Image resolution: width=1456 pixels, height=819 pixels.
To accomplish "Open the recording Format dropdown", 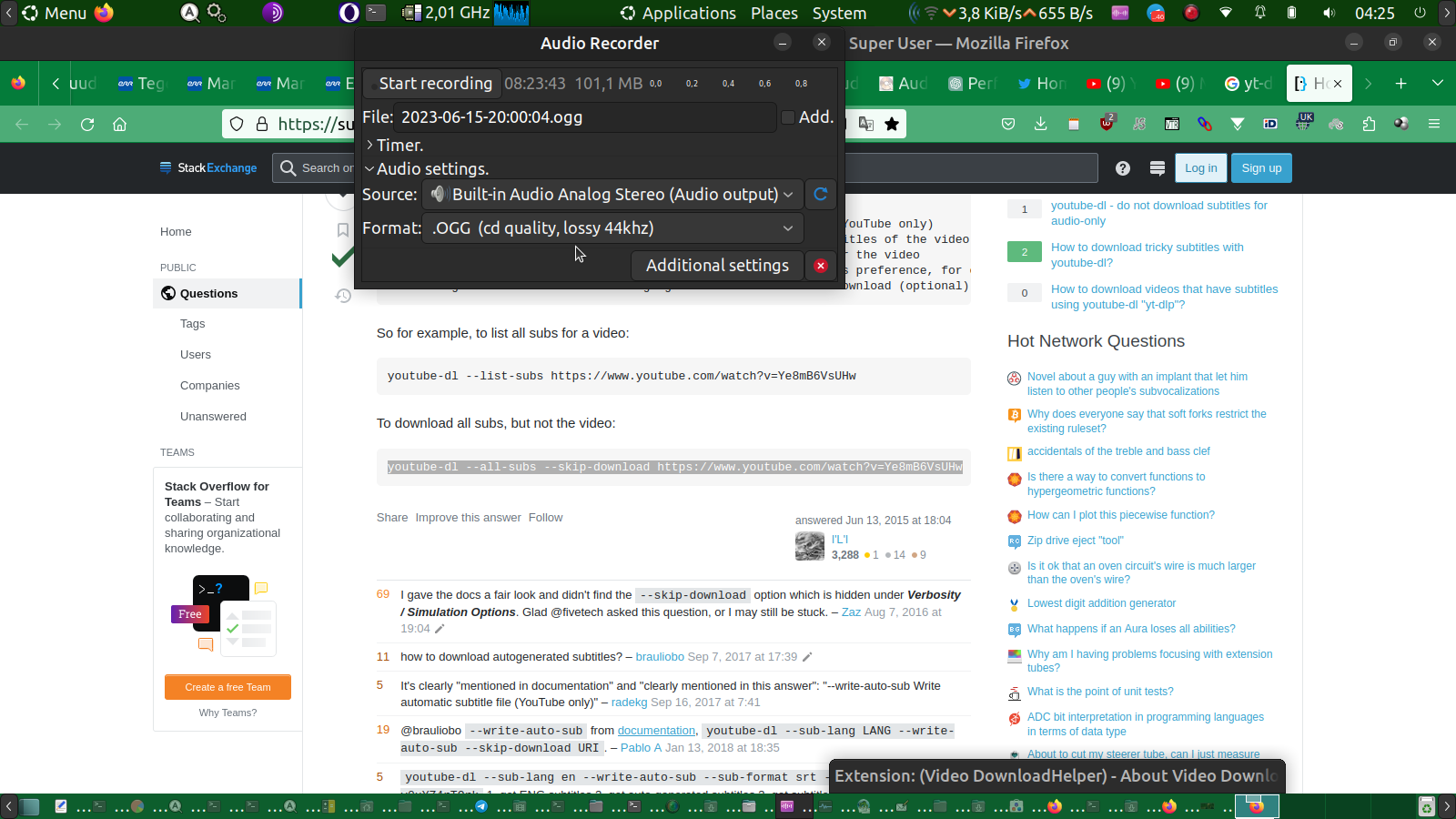I will [x=613, y=228].
